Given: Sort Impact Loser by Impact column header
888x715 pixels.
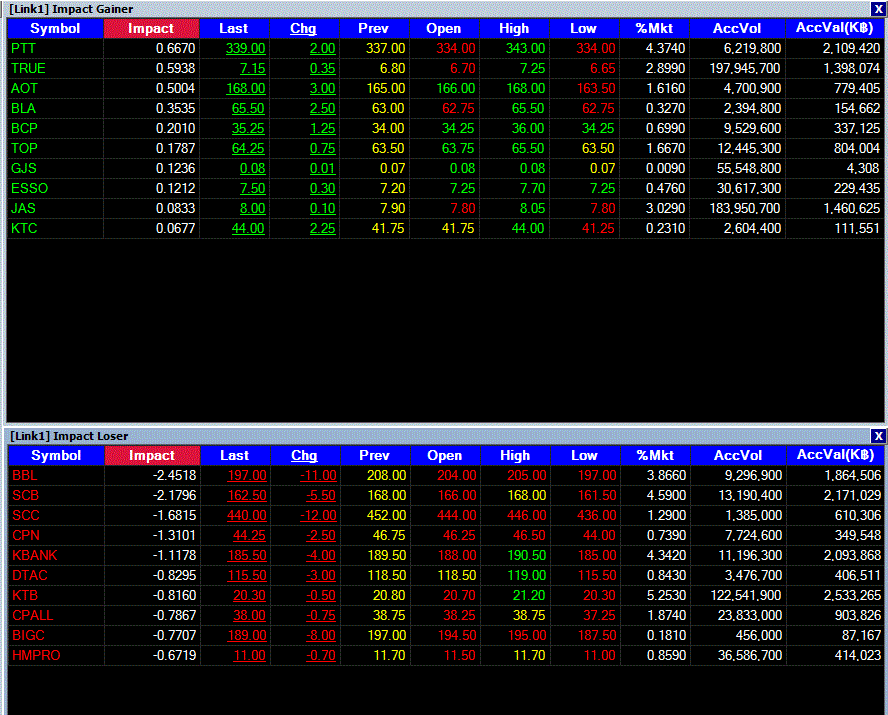Looking at the screenshot, I should tap(152, 456).
